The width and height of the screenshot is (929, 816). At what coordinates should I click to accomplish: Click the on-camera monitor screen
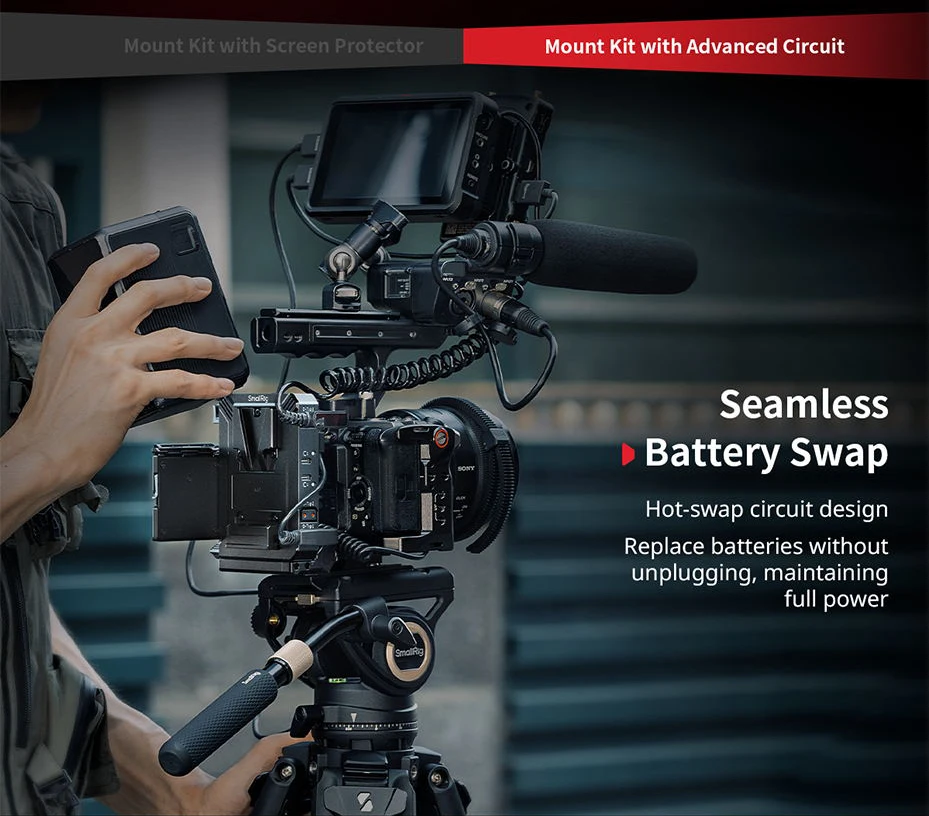pyautogui.click(x=395, y=151)
